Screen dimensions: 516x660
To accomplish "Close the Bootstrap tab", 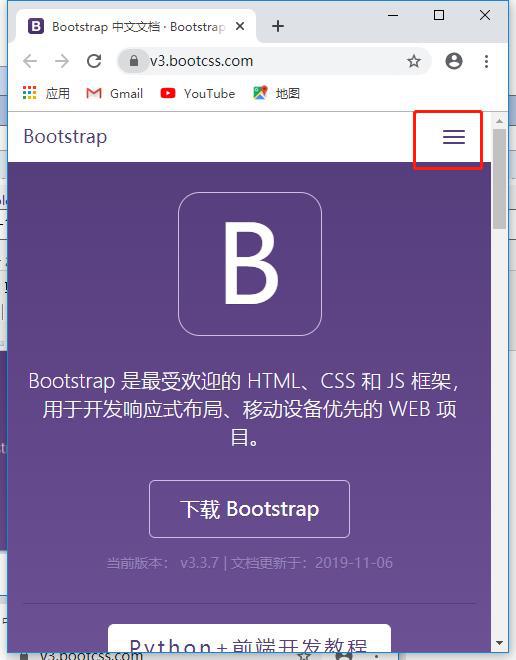I will point(240,27).
